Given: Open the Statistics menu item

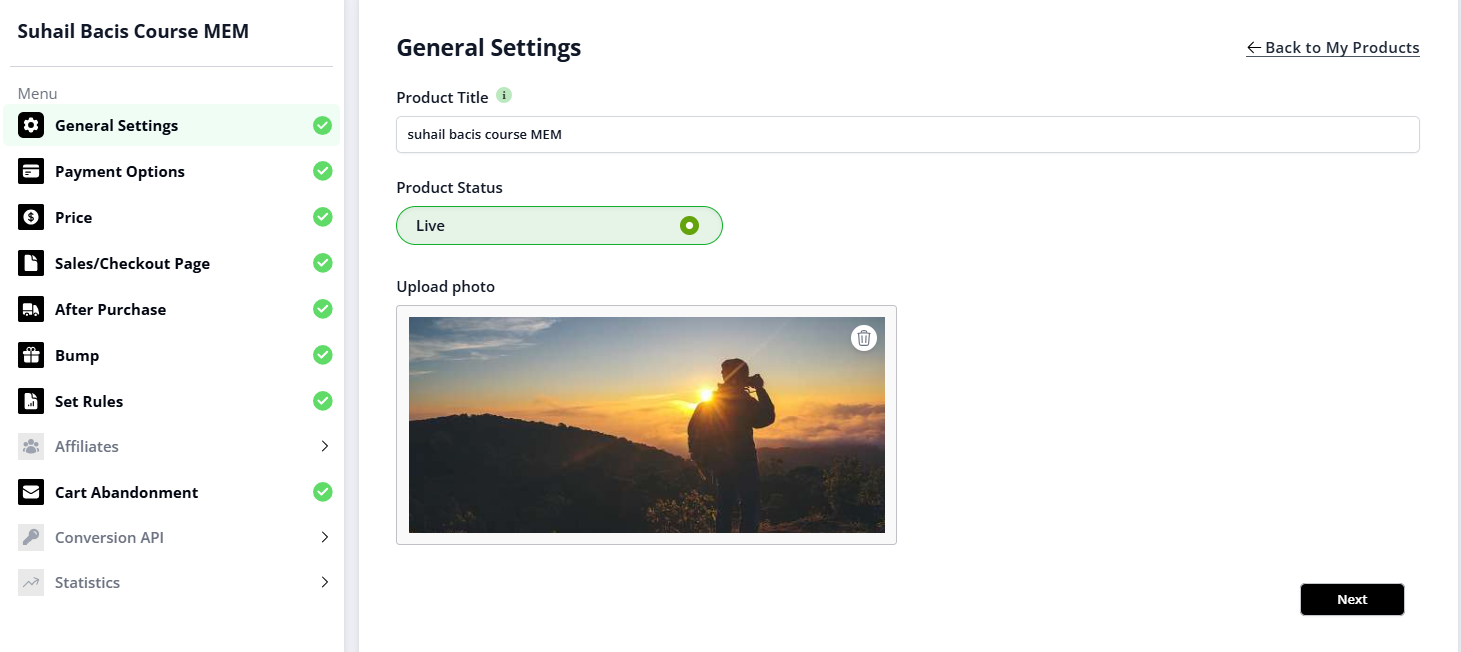Looking at the screenshot, I should pyautogui.click(x=171, y=582).
